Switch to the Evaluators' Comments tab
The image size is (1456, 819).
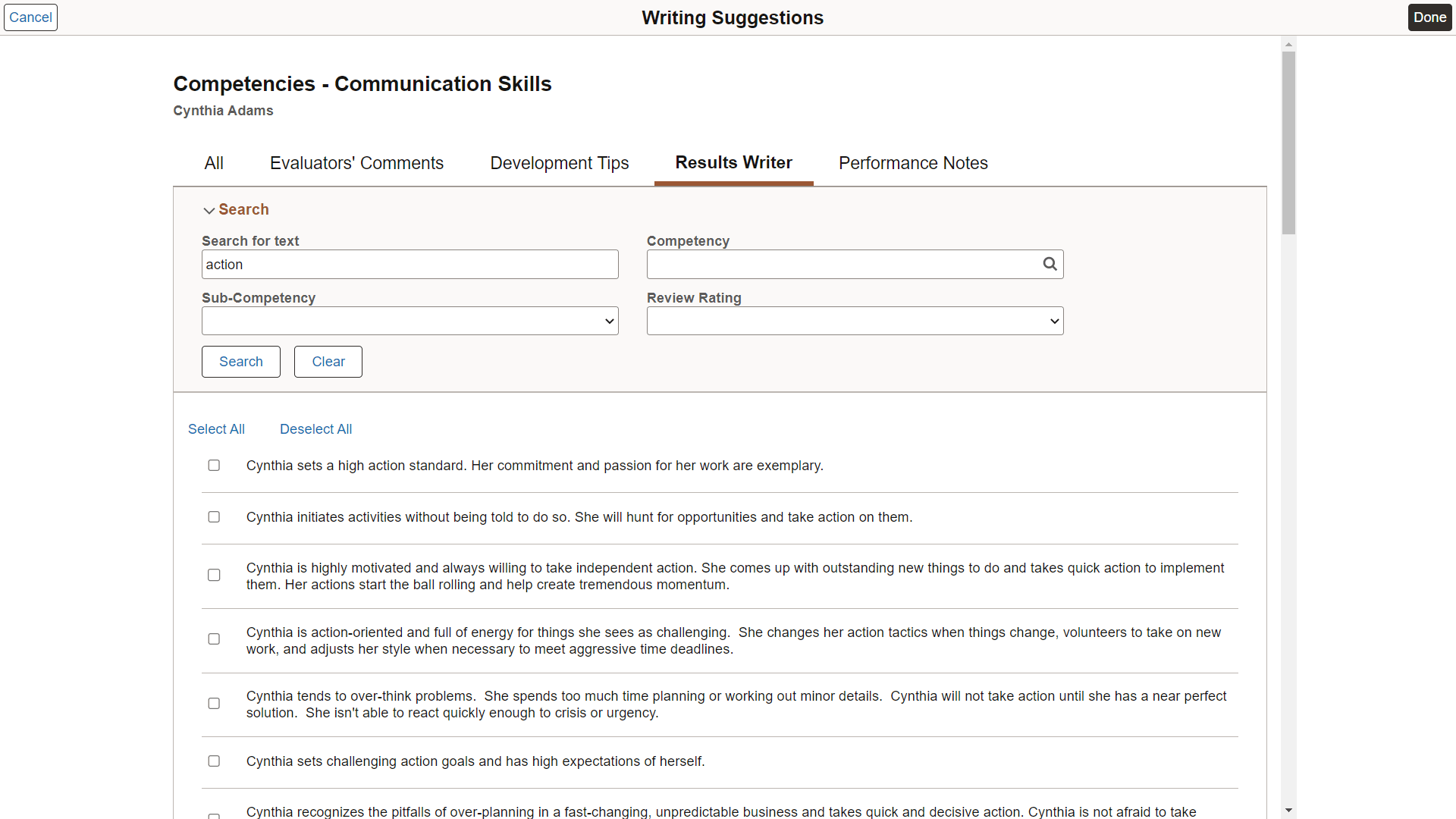click(x=356, y=163)
